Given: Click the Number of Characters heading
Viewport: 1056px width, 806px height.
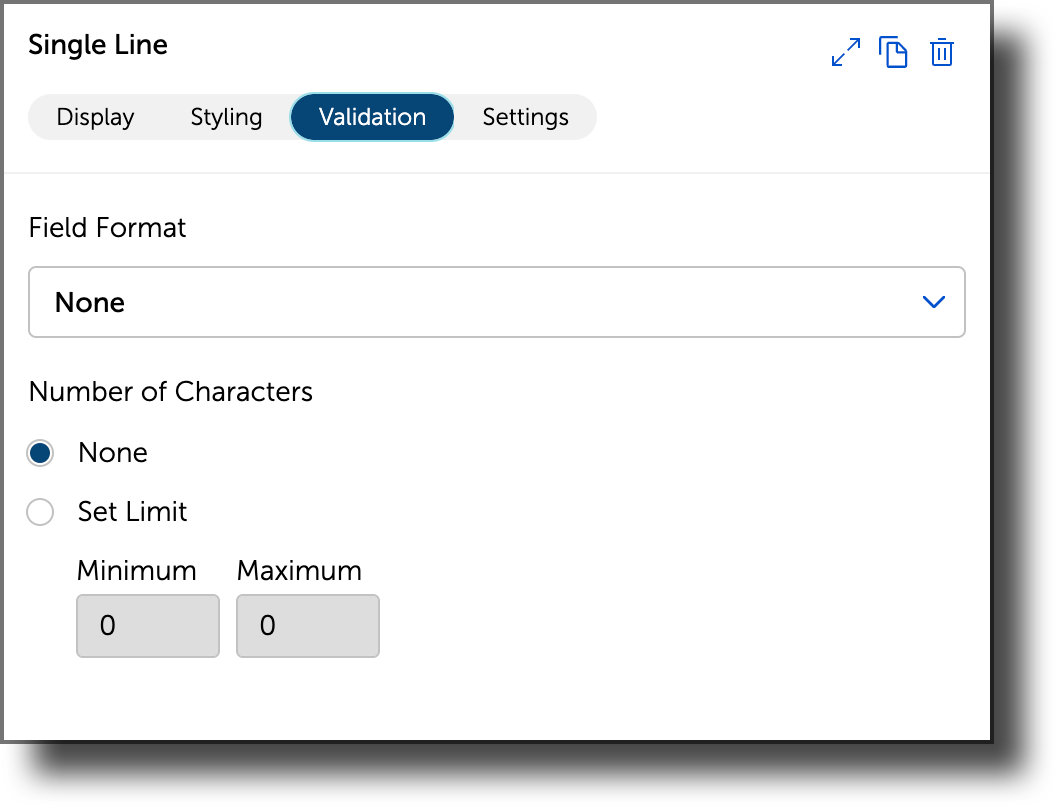Looking at the screenshot, I should tap(171, 392).
